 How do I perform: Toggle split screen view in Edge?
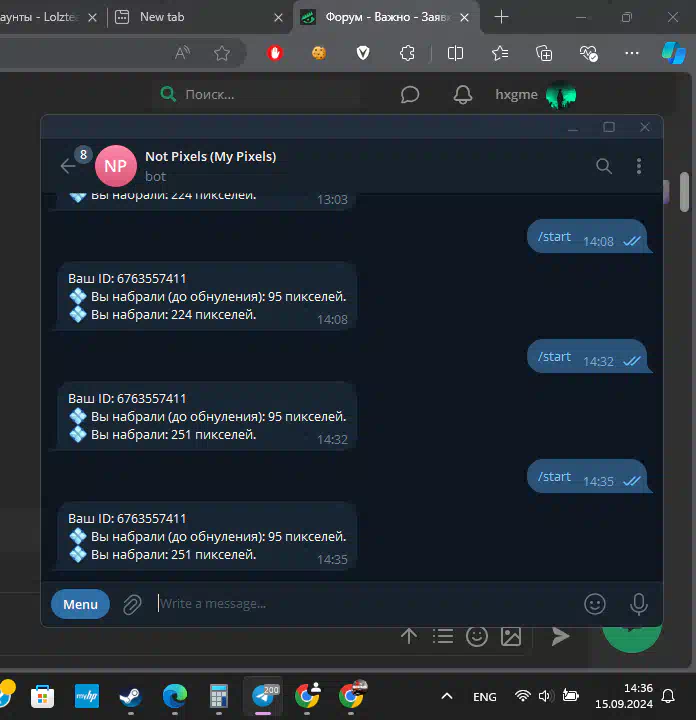pyautogui.click(x=455, y=53)
